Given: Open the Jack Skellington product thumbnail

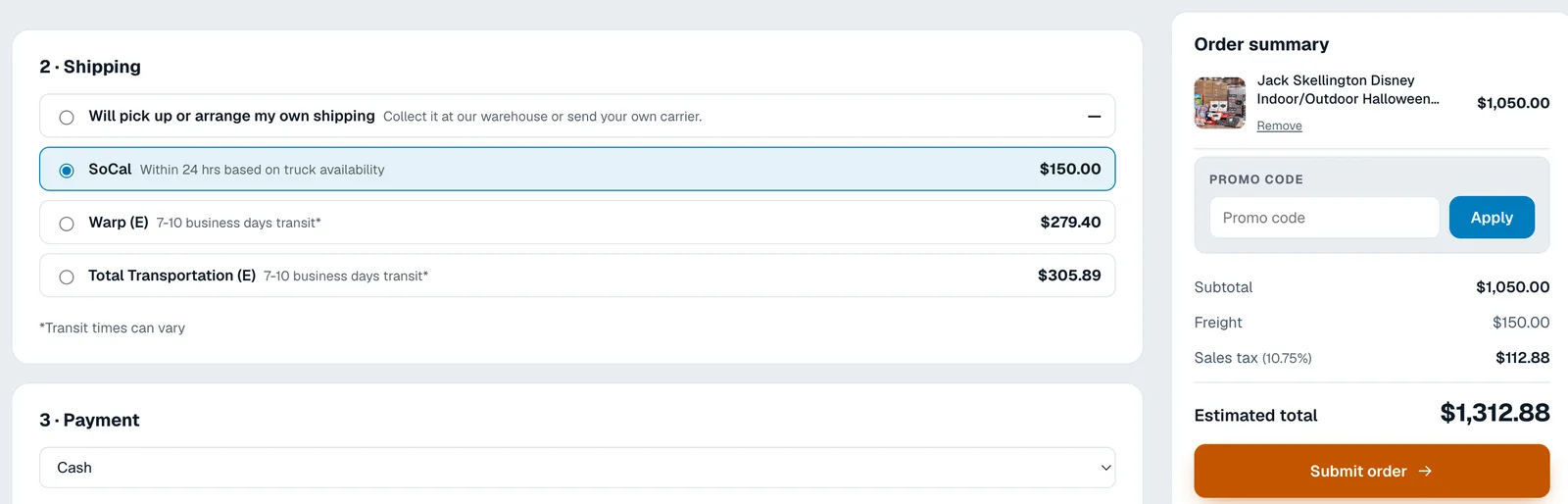Looking at the screenshot, I should click(x=1220, y=103).
